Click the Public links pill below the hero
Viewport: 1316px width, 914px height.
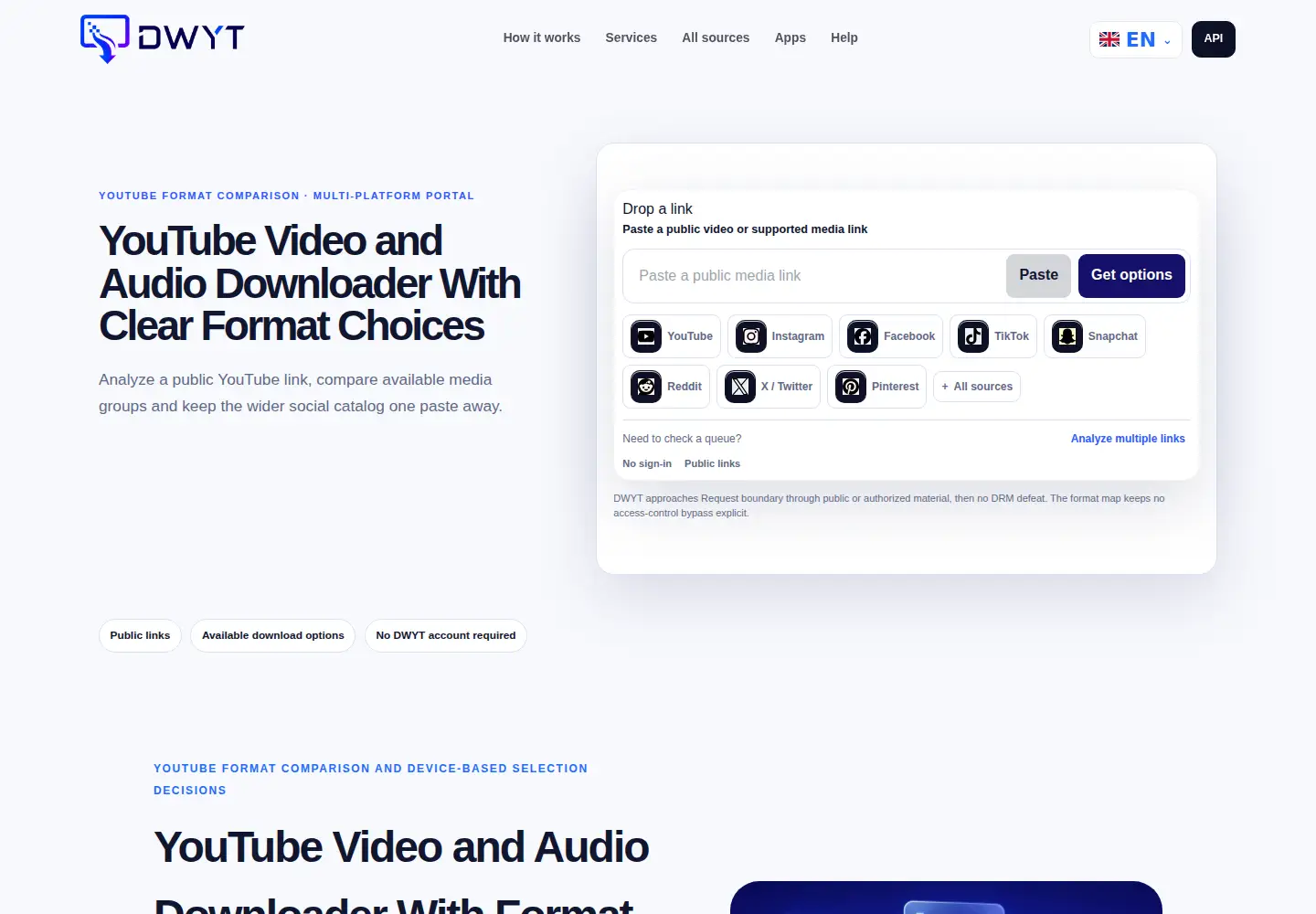point(140,636)
